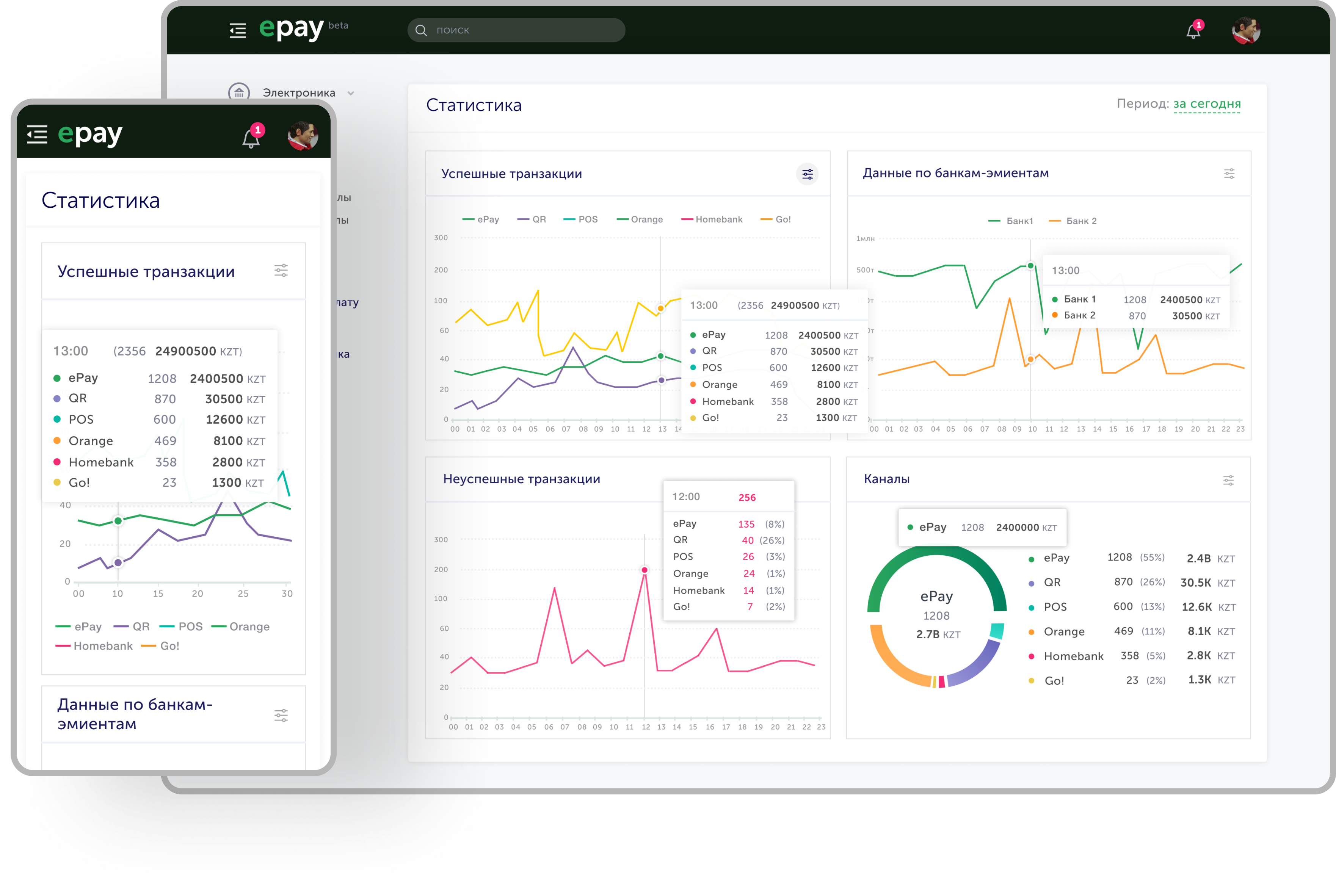The image size is (1336, 896).
Task: Open filter settings for Успешные транзакции desktop chart
Action: [x=808, y=174]
